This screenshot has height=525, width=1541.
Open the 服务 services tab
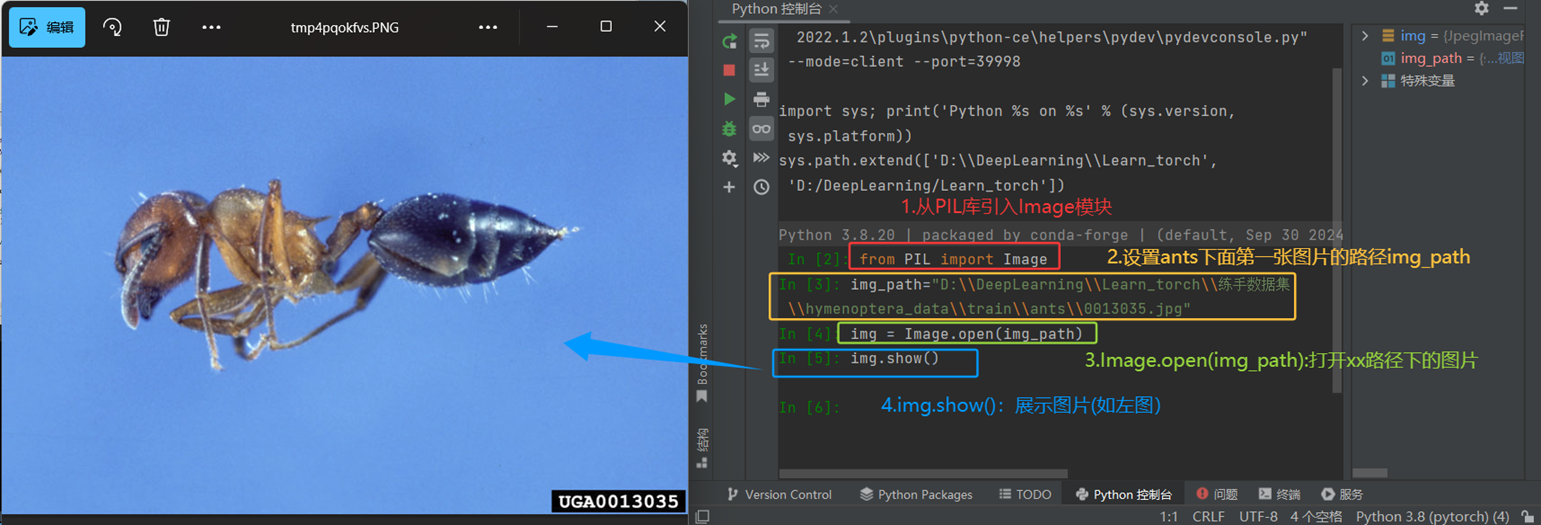(x=1342, y=494)
